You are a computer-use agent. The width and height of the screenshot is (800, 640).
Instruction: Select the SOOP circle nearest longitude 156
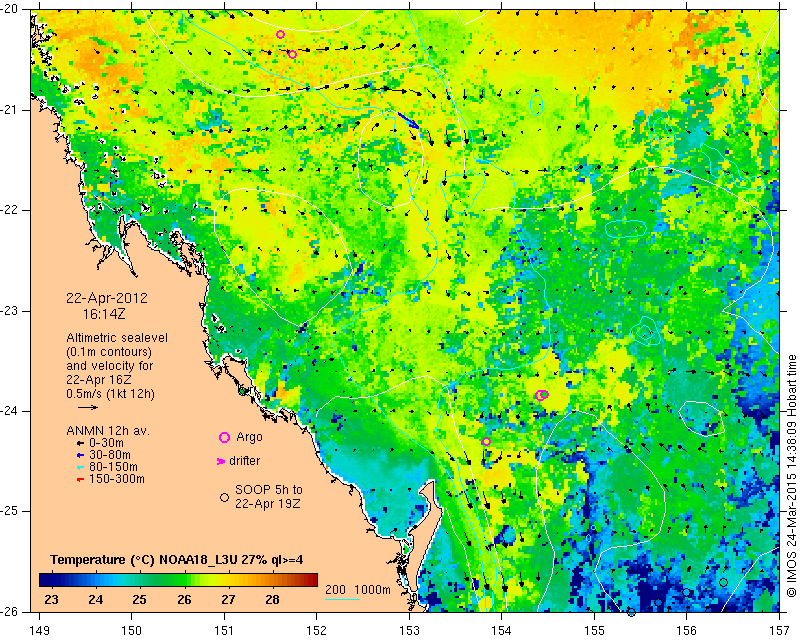[x=686, y=593]
